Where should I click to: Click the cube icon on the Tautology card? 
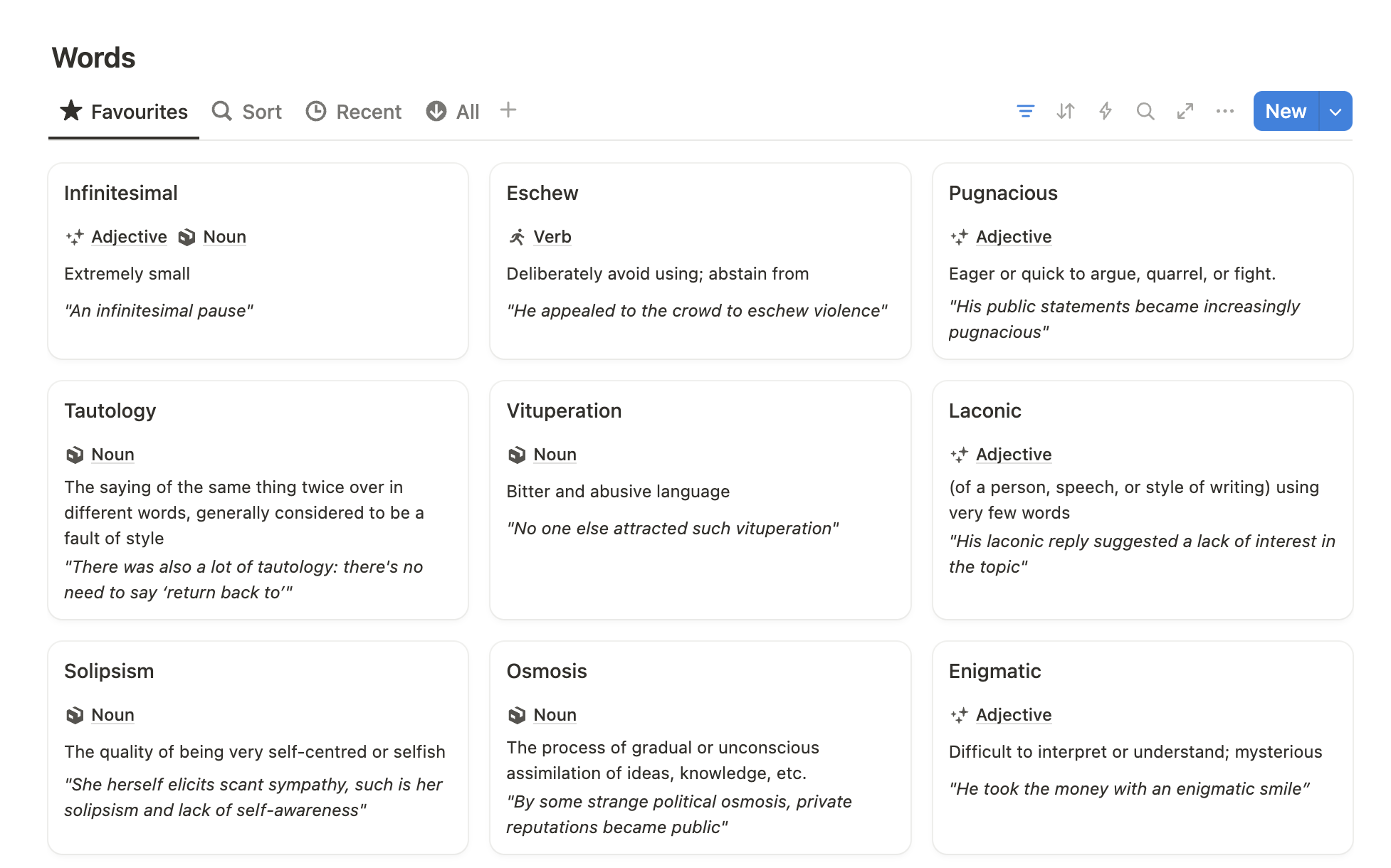tap(75, 455)
